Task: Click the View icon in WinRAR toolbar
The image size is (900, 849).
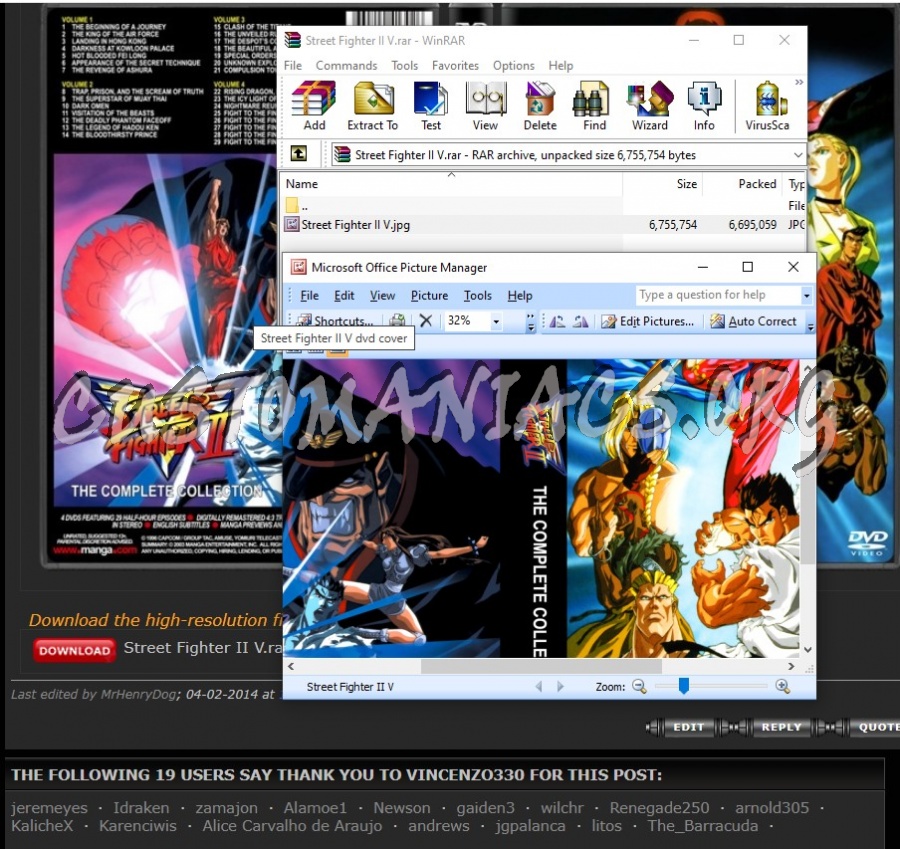Action: [485, 106]
